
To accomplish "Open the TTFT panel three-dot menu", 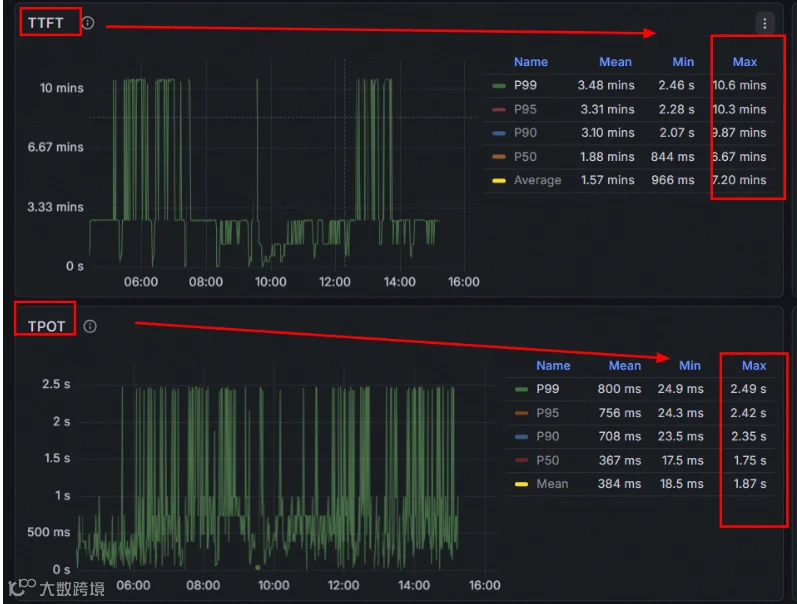I will [x=764, y=23].
